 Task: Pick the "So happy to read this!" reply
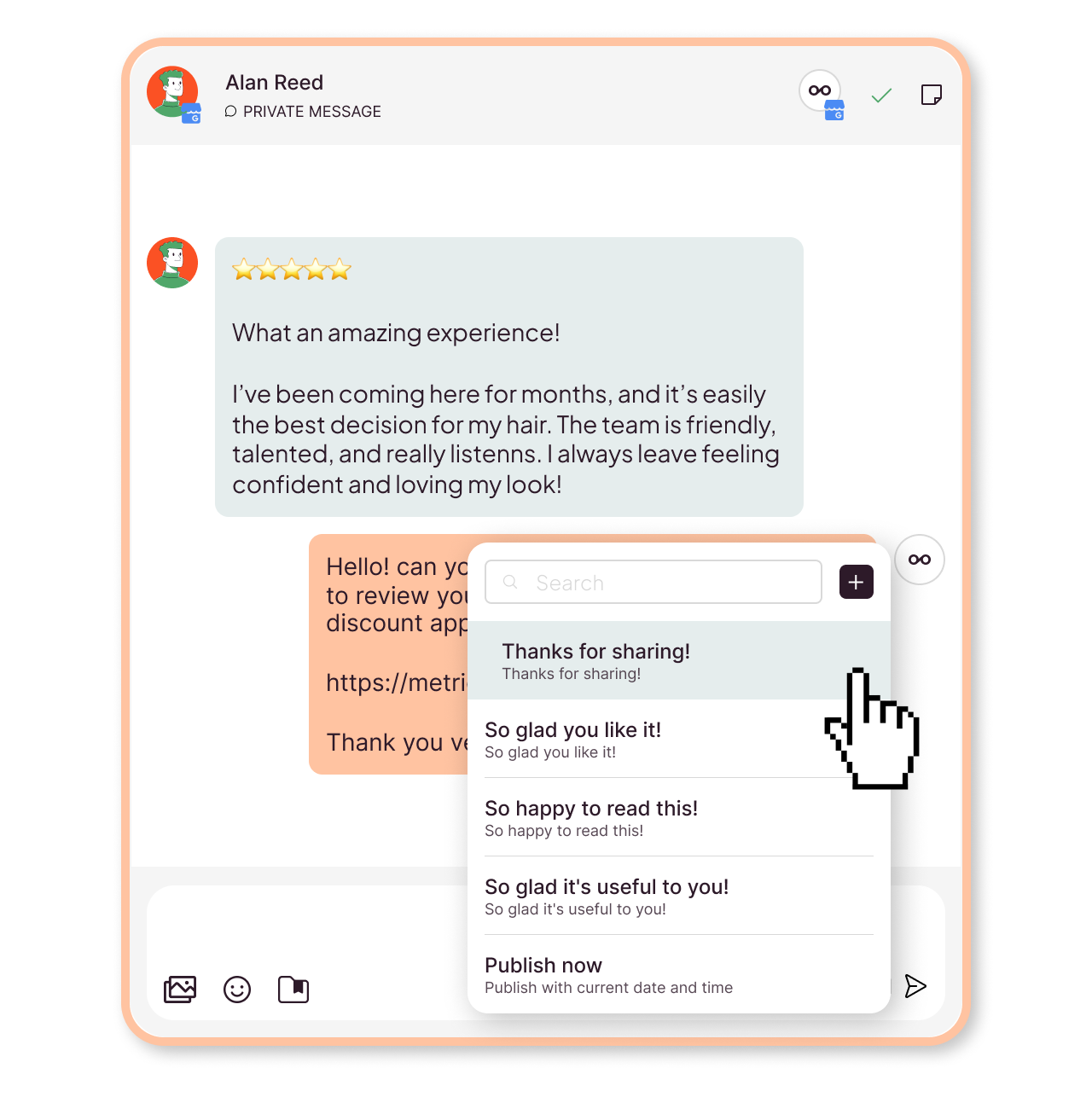[679, 818]
